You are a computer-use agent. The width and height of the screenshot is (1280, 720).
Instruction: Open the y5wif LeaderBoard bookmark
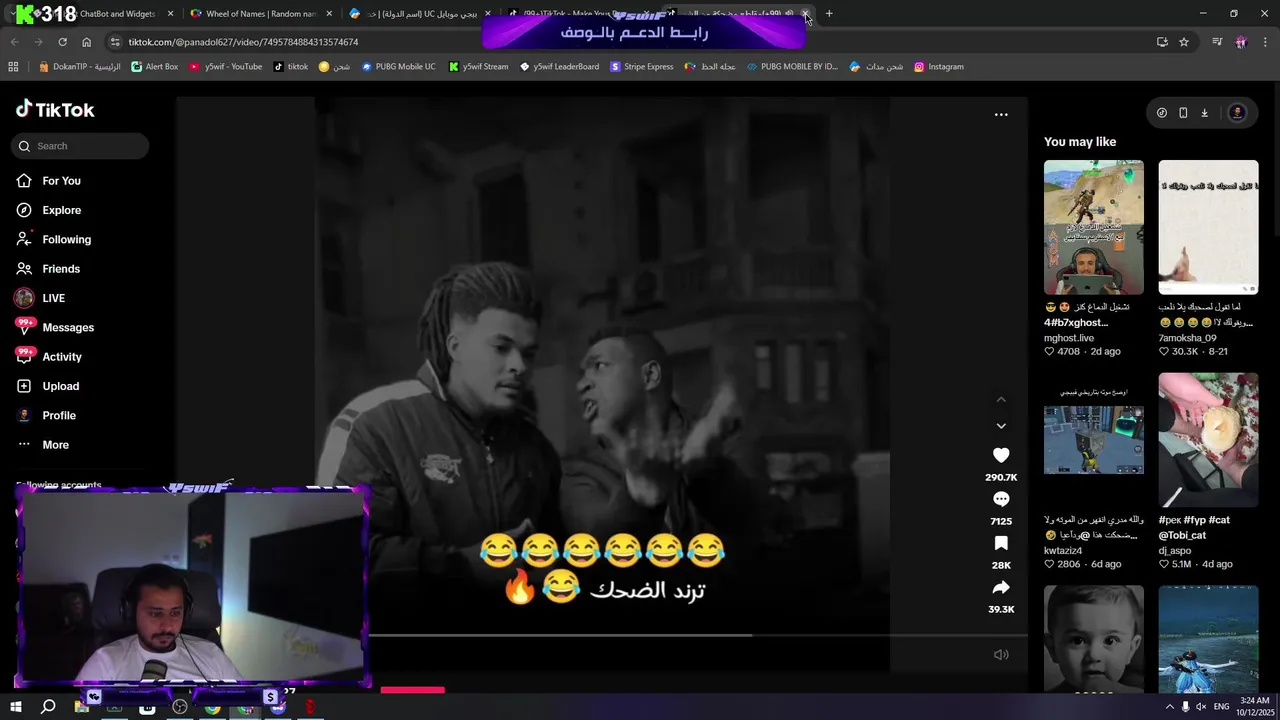(559, 67)
